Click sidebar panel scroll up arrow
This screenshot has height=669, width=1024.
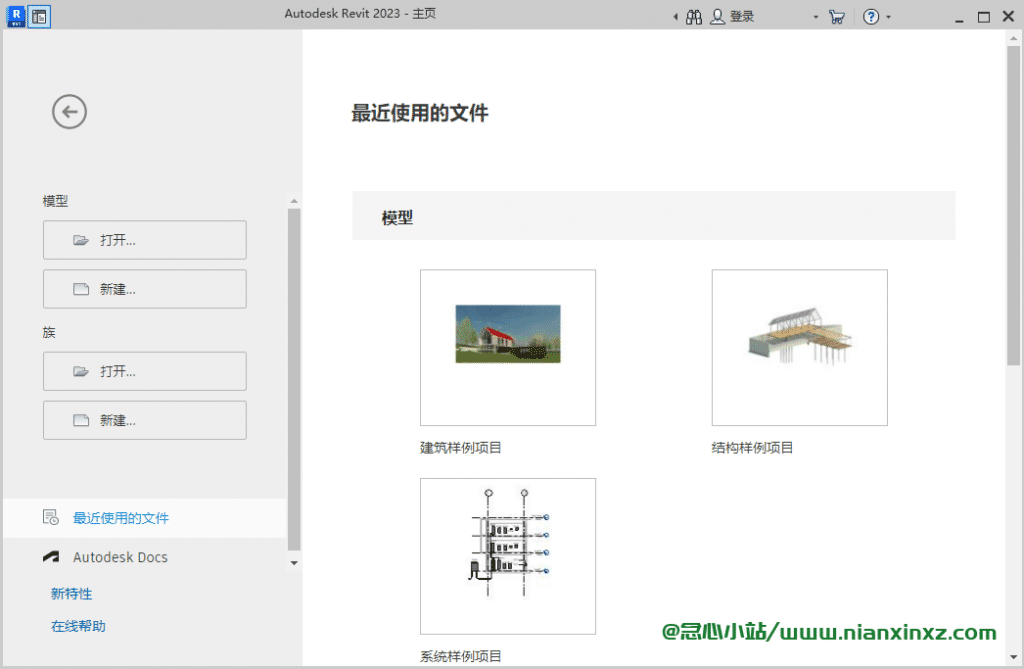tap(294, 201)
